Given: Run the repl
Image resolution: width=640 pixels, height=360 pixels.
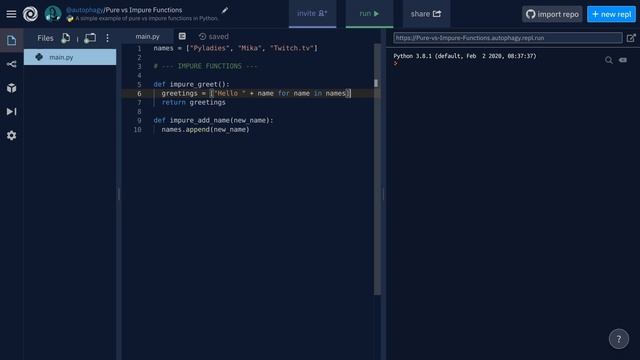Looking at the screenshot, I should coord(369,13).
